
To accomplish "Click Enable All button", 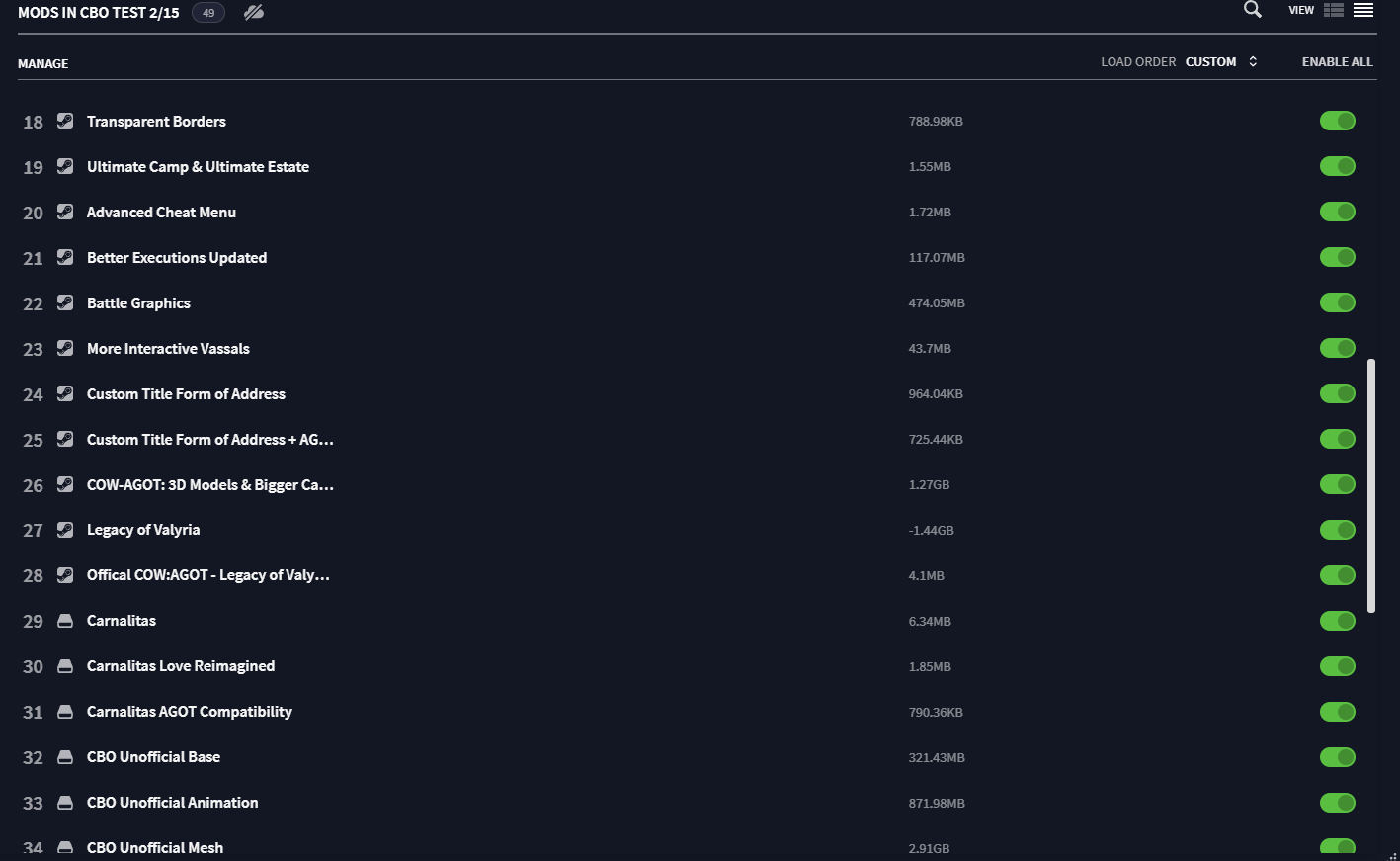I will click(x=1338, y=61).
